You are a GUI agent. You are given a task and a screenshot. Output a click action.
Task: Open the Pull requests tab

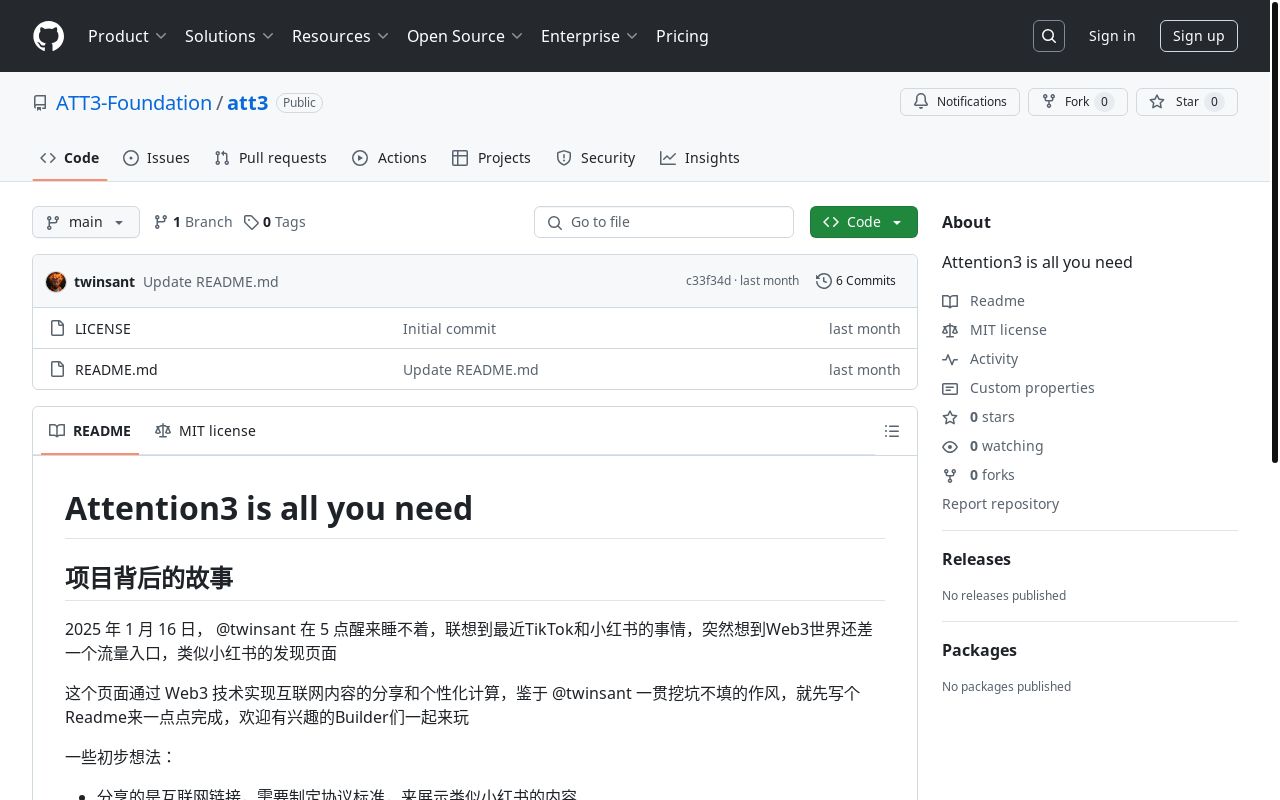270,158
